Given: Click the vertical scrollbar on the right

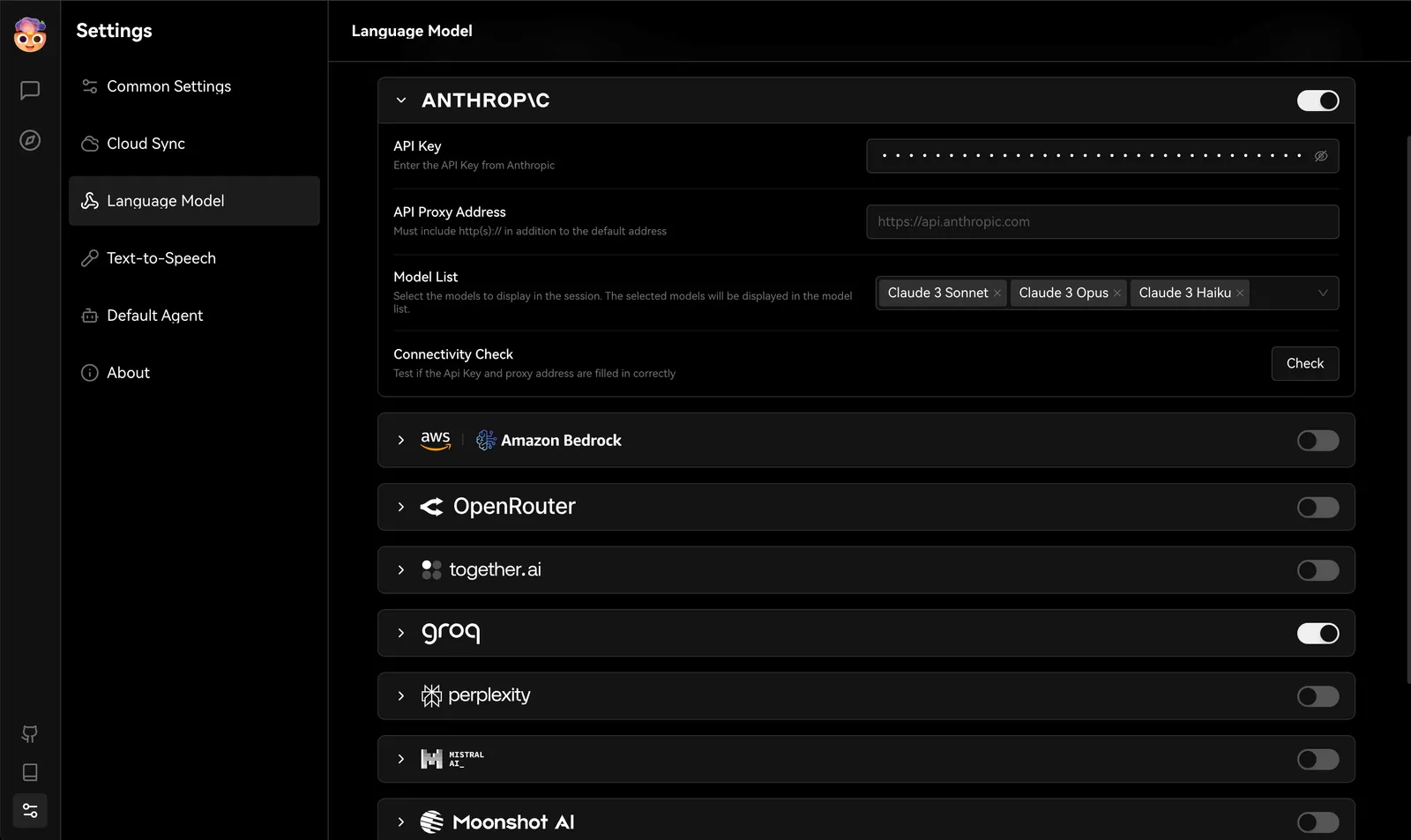Looking at the screenshot, I should pos(1407,410).
